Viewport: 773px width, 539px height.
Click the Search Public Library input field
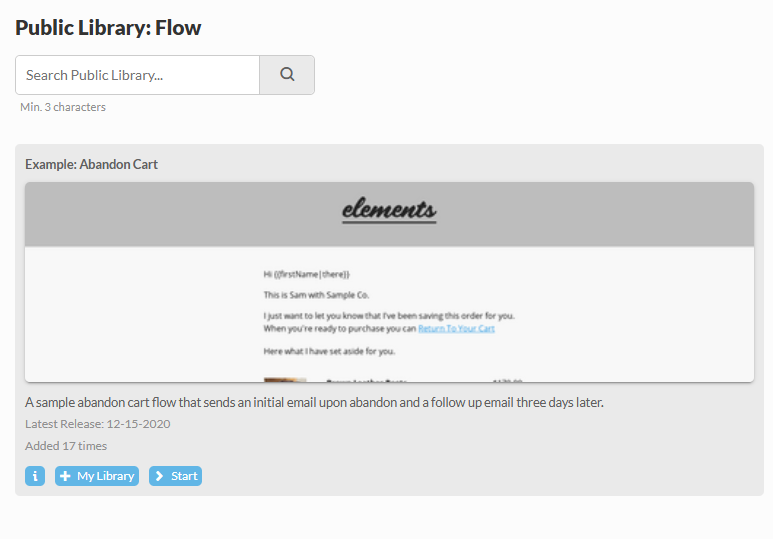click(138, 75)
